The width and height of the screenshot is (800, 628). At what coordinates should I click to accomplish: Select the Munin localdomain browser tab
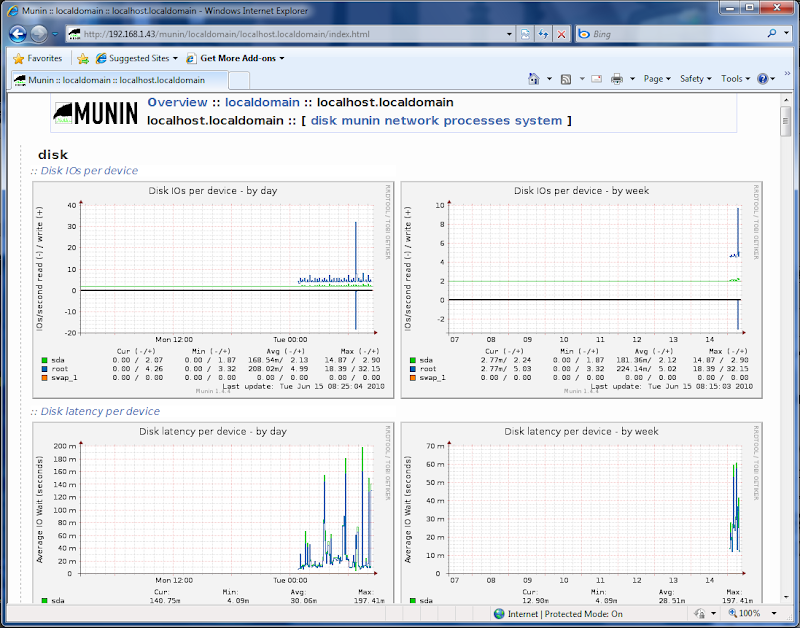[115, 80]
